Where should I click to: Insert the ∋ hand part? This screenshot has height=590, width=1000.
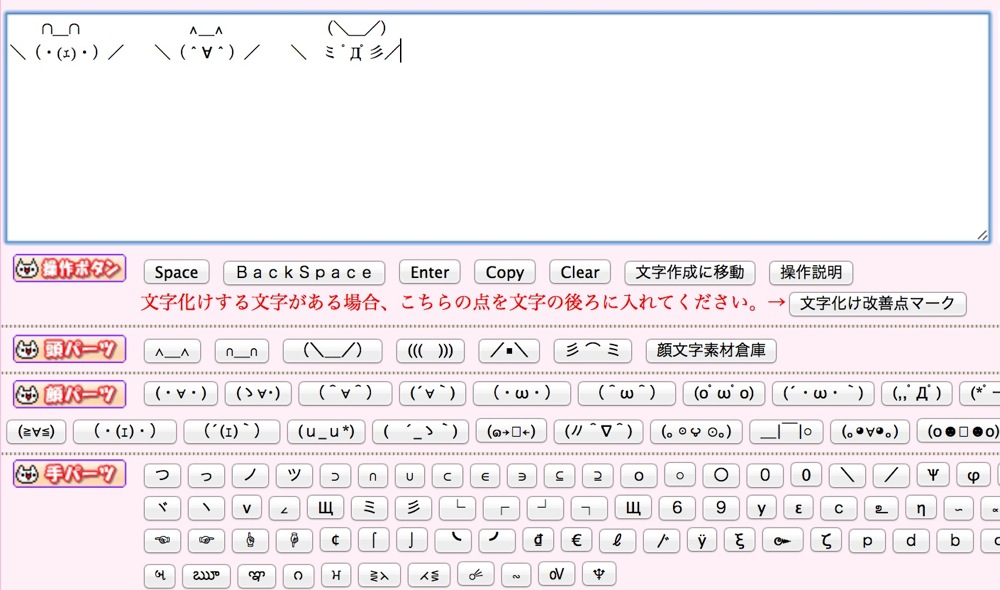pyautogui.click(x=522, y=476)
